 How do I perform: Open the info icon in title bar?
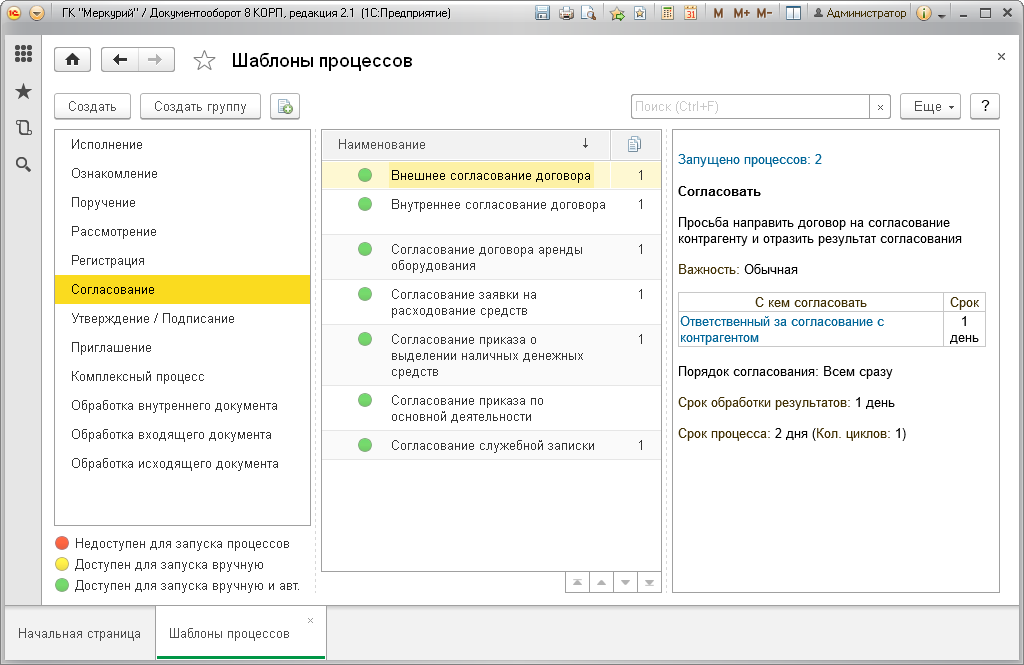(923, 13)
